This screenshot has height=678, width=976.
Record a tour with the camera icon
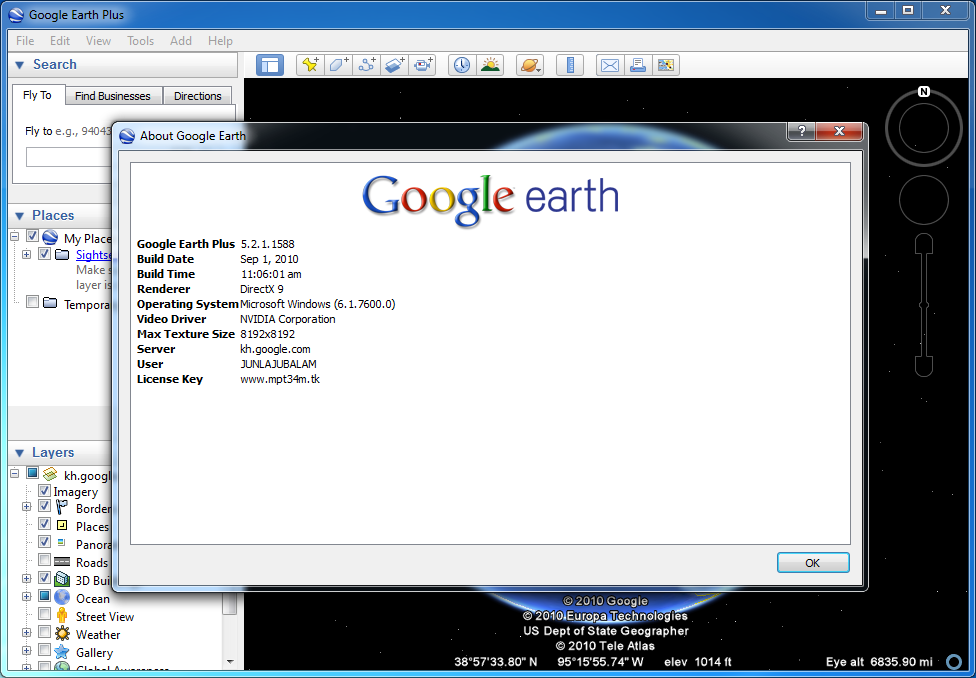[423, 65]
